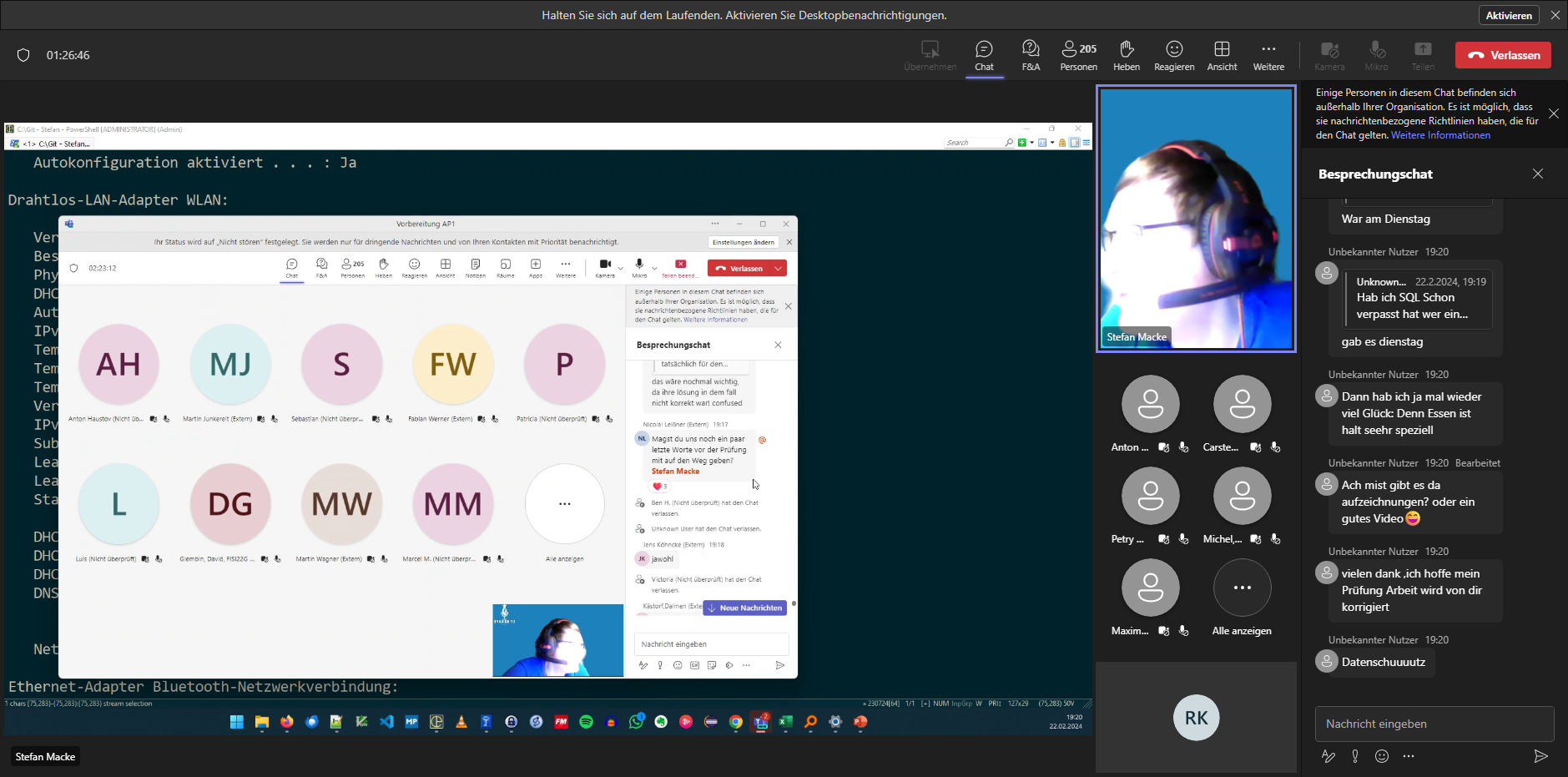This screenshot has height=777, width=1568.
Task: Open emoji picker below message box
Action: pos(1382,756)
